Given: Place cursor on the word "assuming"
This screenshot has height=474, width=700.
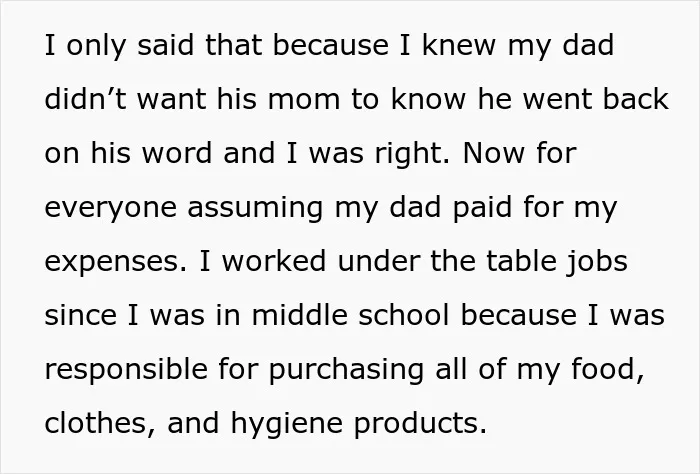Looking at the screenshot, I should coord(255,209).
